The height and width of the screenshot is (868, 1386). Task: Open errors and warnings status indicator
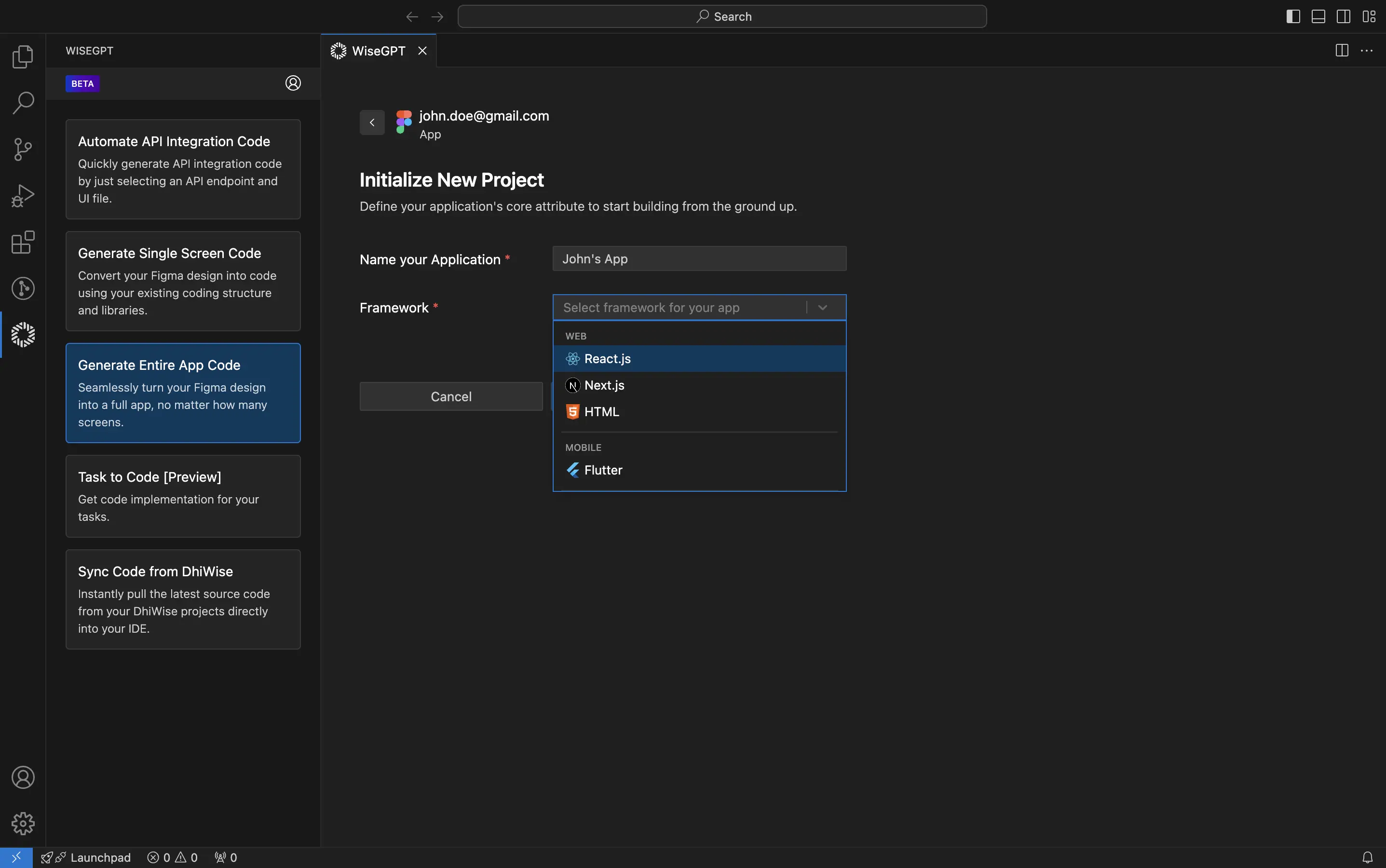172,857
